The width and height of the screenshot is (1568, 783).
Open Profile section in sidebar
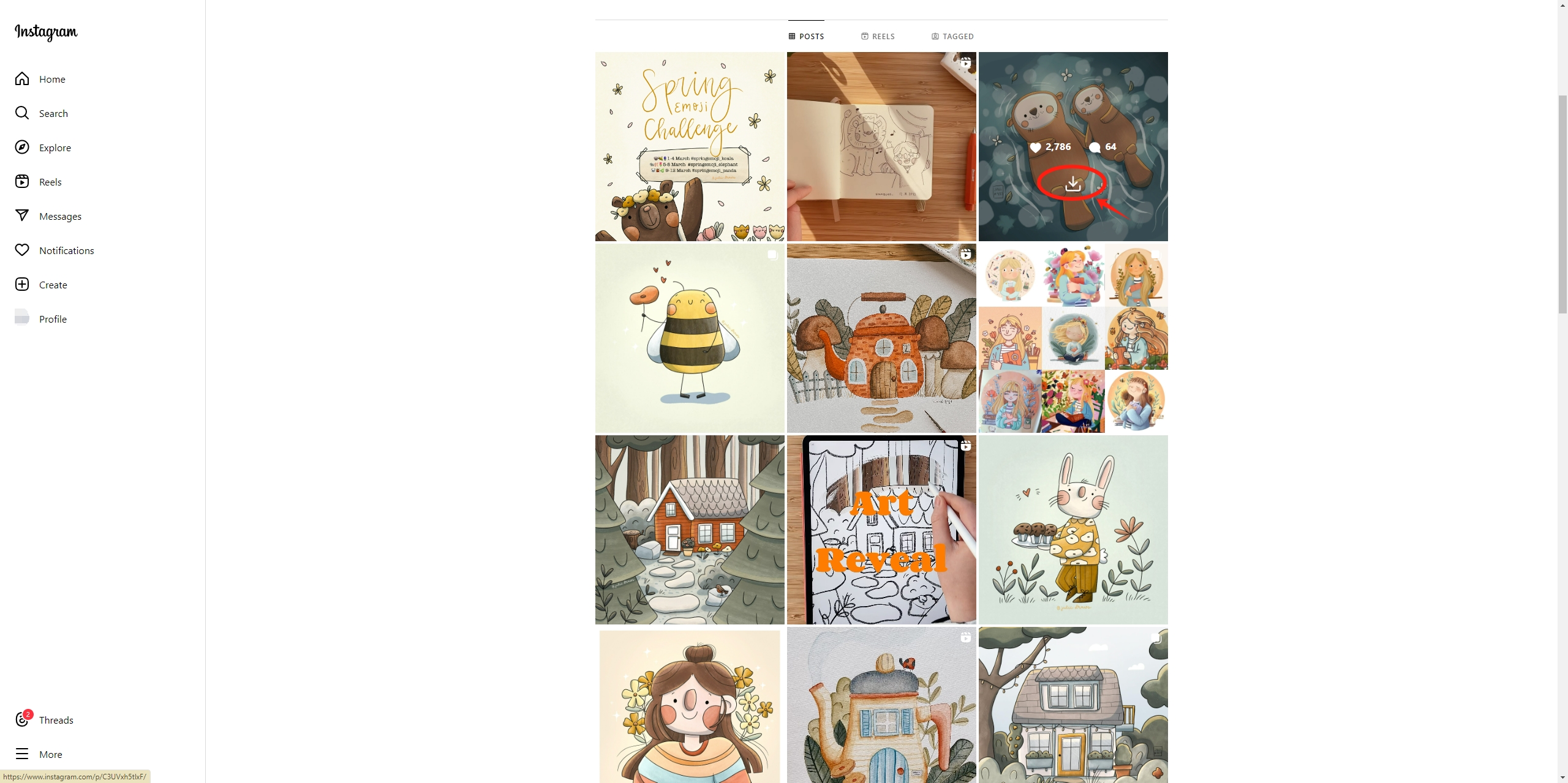click(52, 319)
